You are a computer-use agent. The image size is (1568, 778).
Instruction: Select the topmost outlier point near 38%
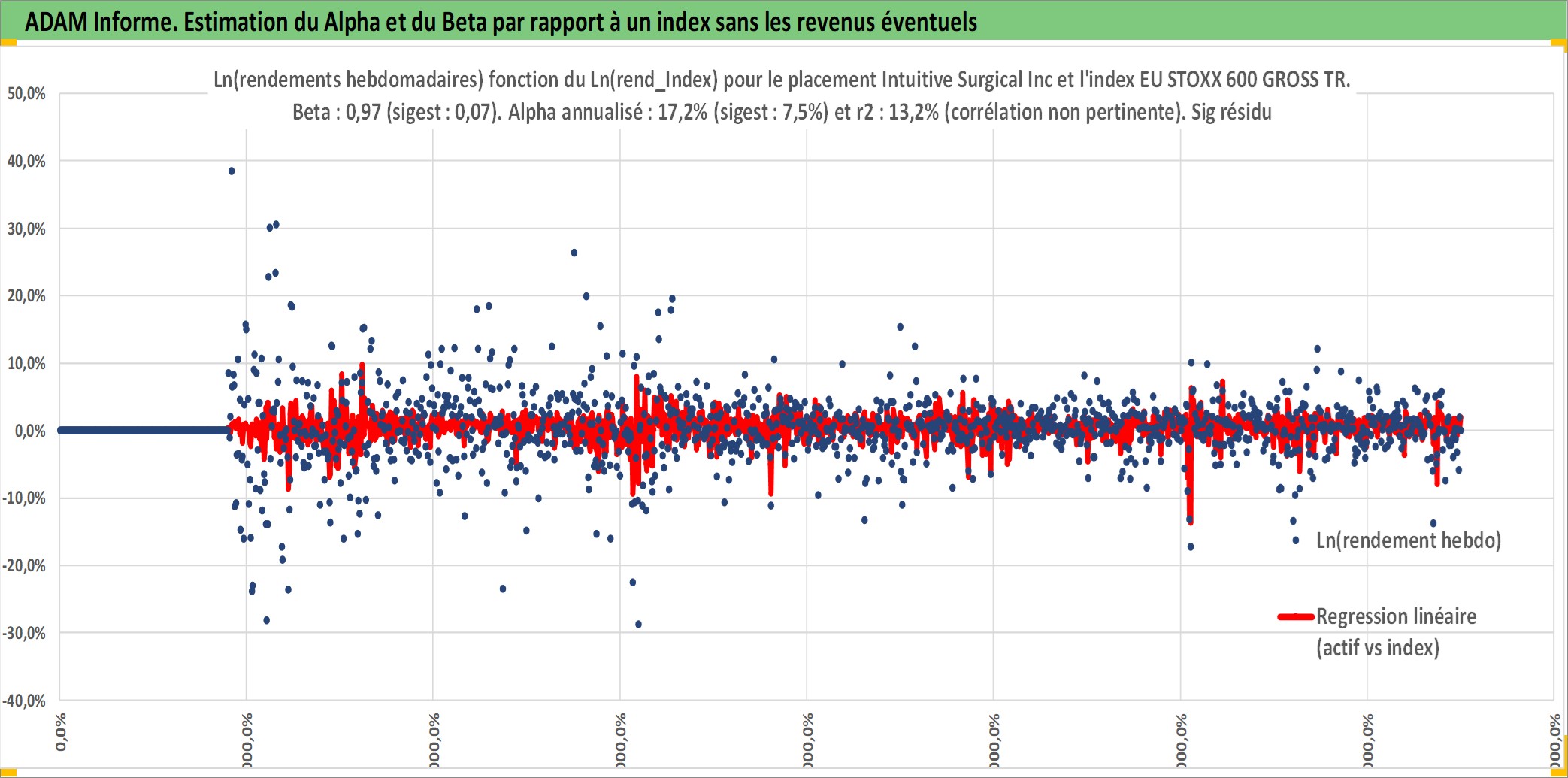pos(232,171)
